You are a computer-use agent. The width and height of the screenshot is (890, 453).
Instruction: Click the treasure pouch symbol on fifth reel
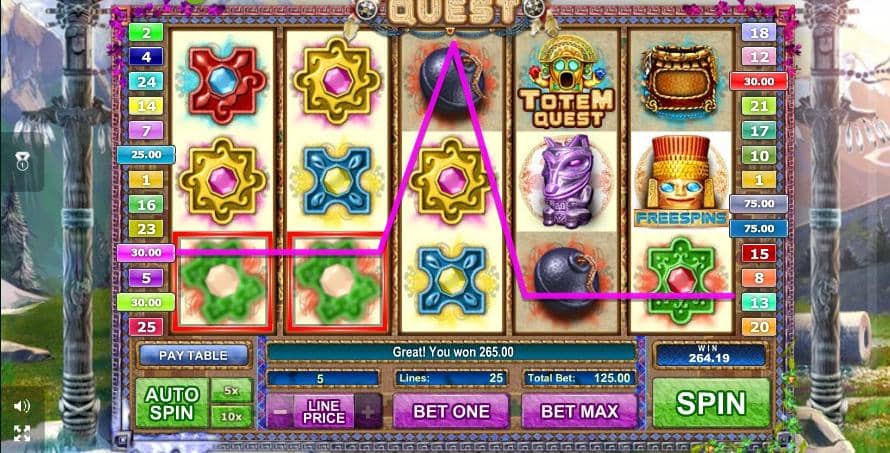click(680, 79)
